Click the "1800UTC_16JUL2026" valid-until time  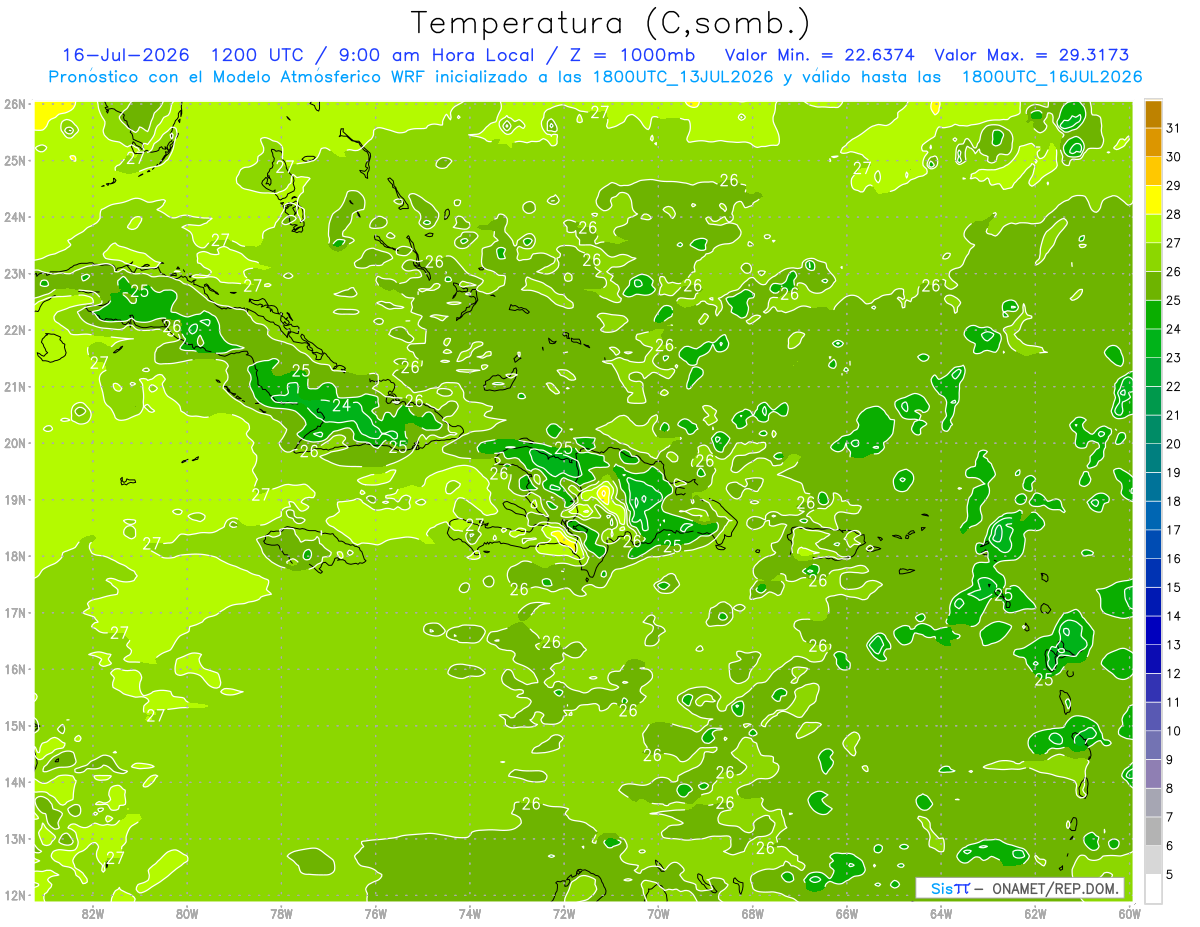1052,77
